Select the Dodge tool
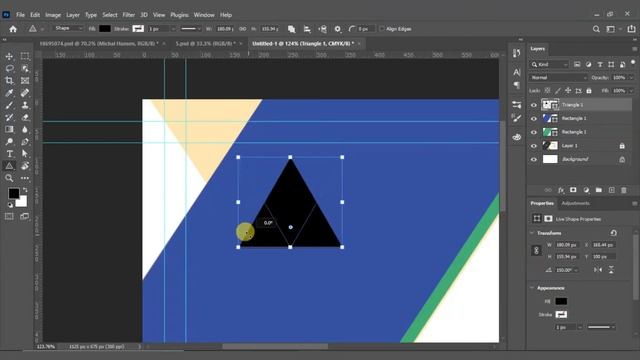This screenshot has height=360, width=640. (9, 142)
